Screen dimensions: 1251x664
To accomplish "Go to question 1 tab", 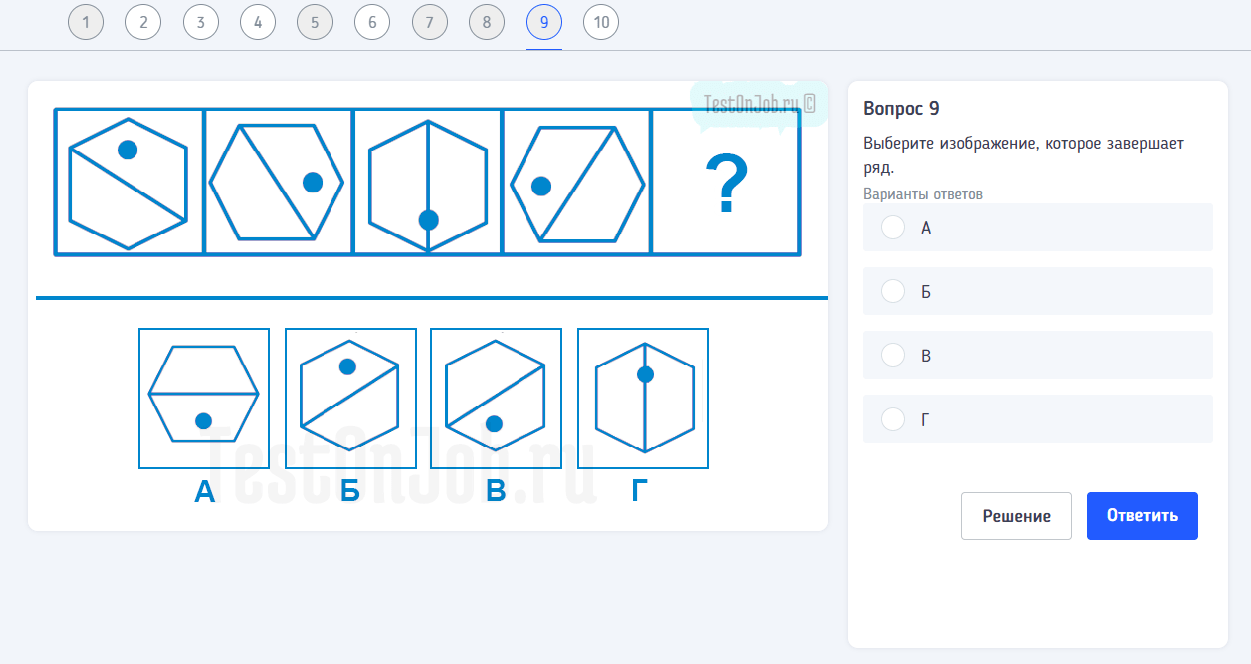I will click(x=86, y=23).
